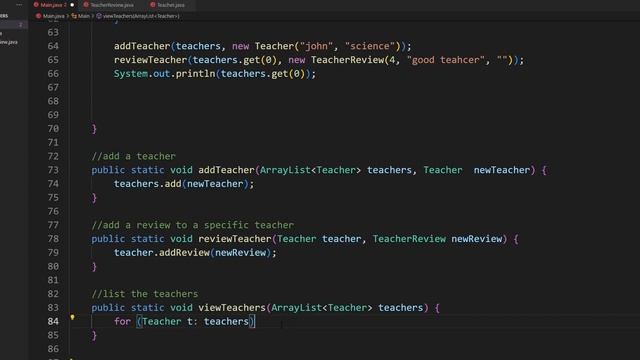This screenshot has height=360, width=640.
Task: Click line number 78 in the gutter
Action: tap(53, 239)
